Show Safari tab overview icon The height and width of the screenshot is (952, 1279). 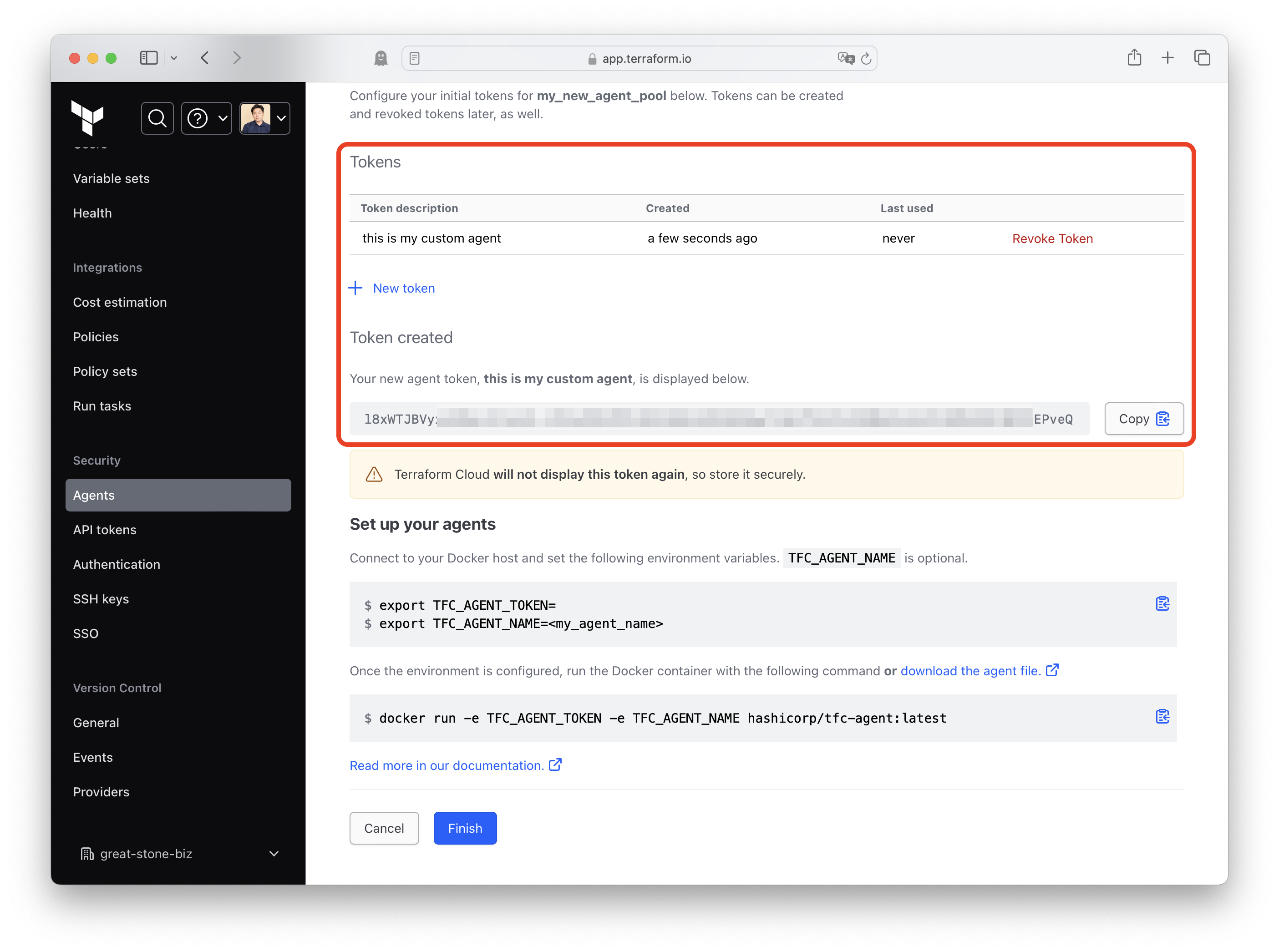pyautogui.click(x=1202, y=58)
